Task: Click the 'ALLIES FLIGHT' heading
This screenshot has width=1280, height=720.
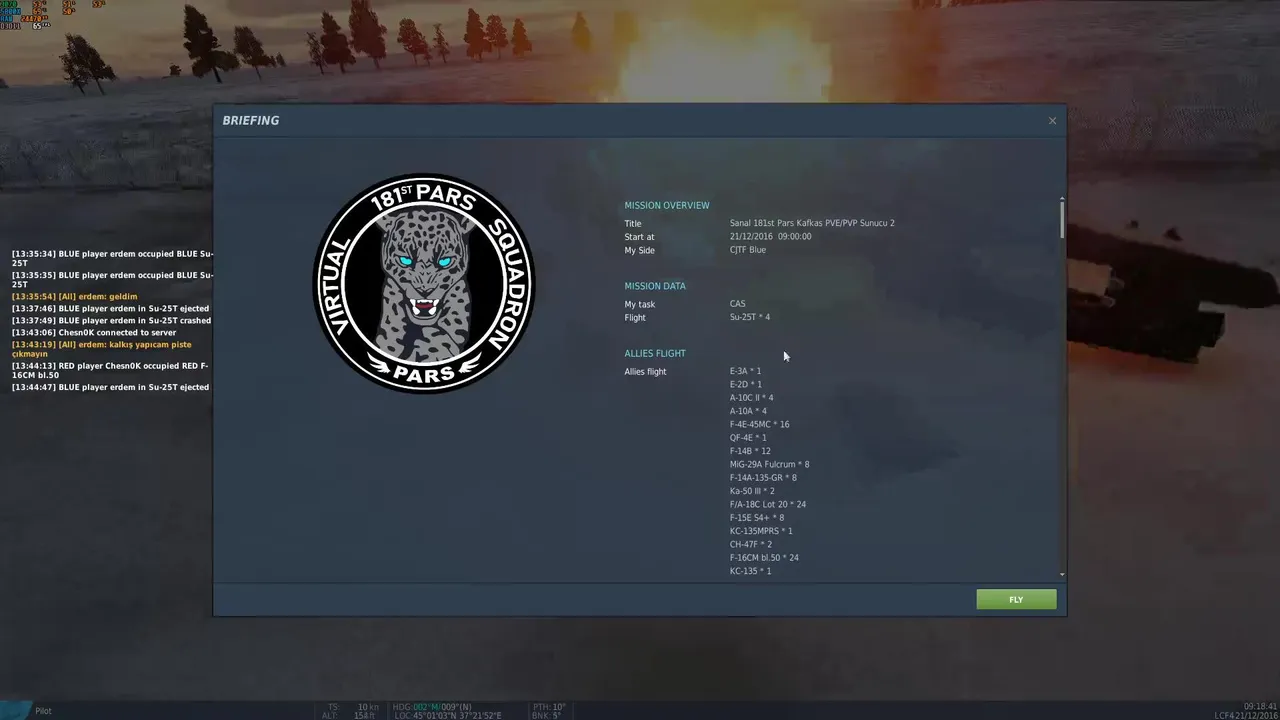Action: 655,353
